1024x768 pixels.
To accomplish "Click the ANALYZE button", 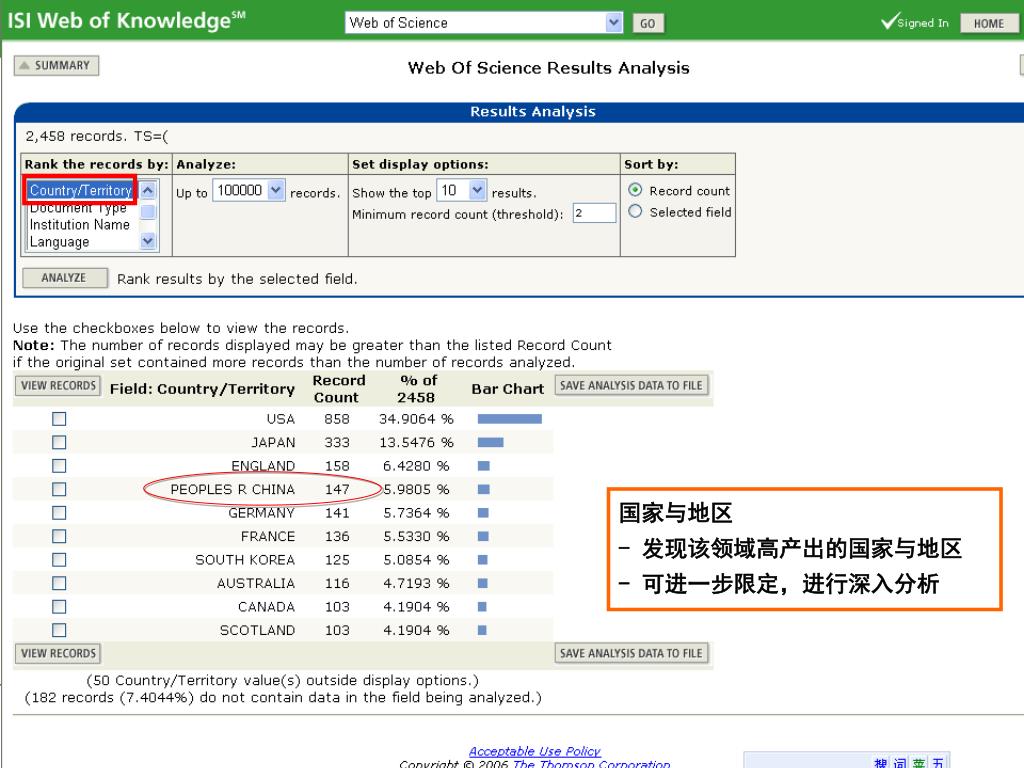I will 65,278.
